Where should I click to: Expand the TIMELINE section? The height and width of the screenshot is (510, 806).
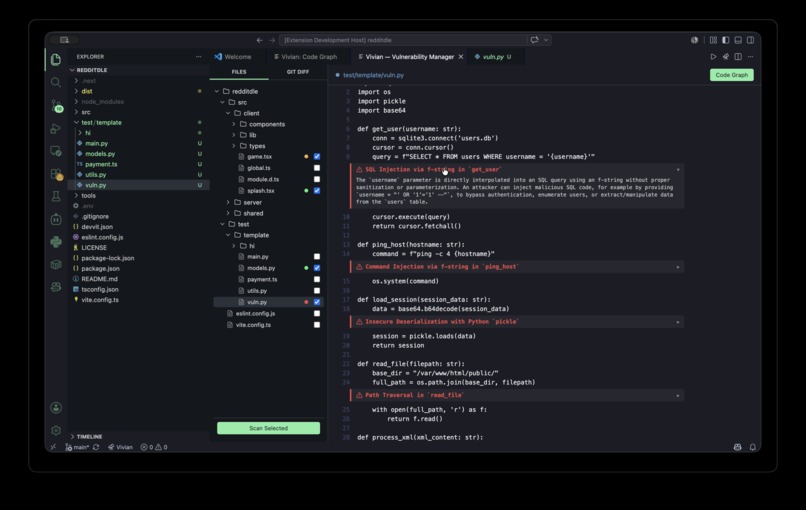(72, 436)
